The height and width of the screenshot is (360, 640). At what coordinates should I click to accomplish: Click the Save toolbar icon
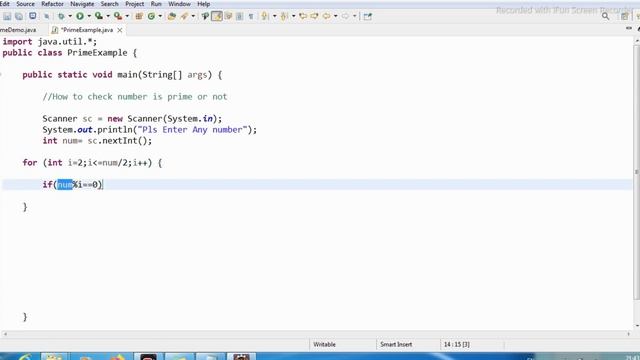7,16
